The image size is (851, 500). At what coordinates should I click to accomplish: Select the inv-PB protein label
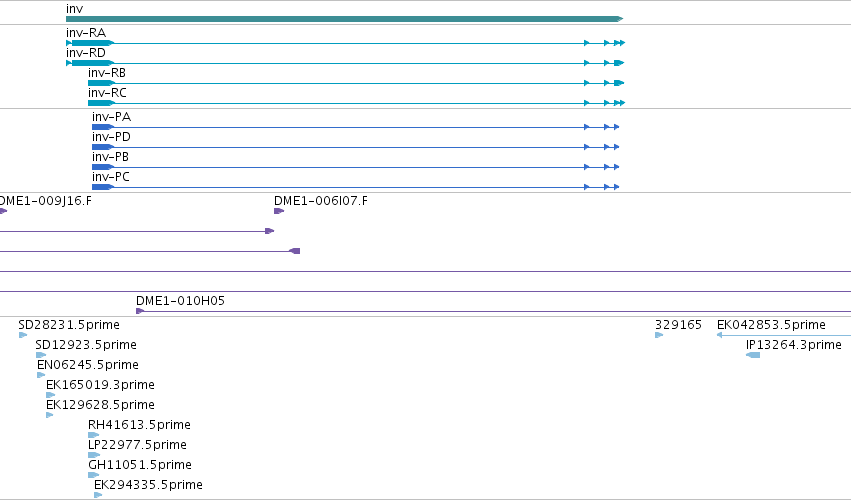110,157
